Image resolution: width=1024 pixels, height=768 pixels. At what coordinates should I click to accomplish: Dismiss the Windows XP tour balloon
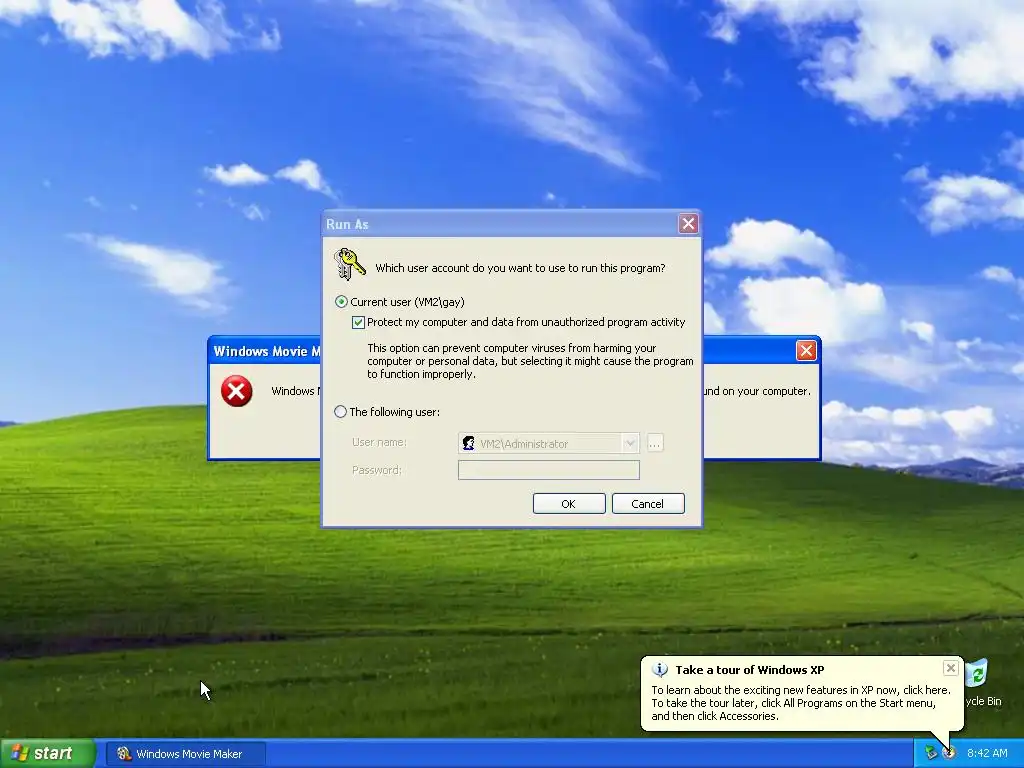coord(950,668)
